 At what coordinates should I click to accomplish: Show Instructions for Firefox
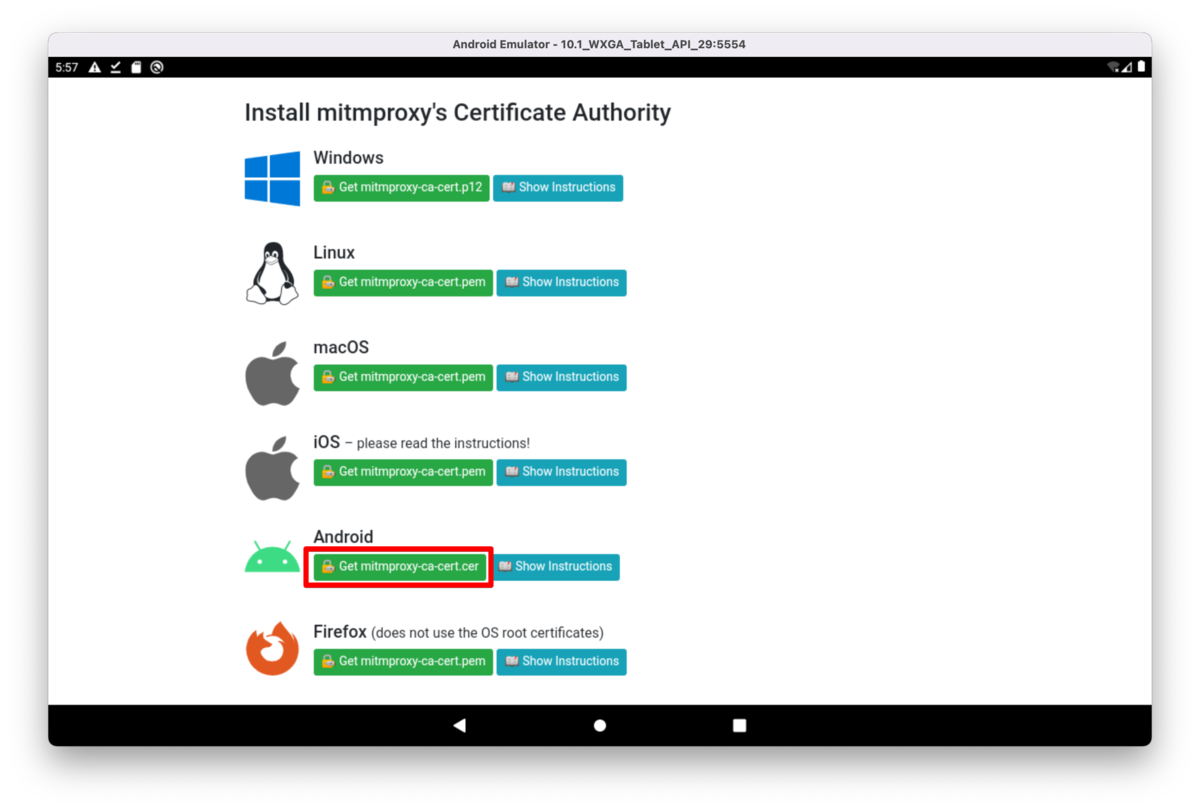coord(561,662)
